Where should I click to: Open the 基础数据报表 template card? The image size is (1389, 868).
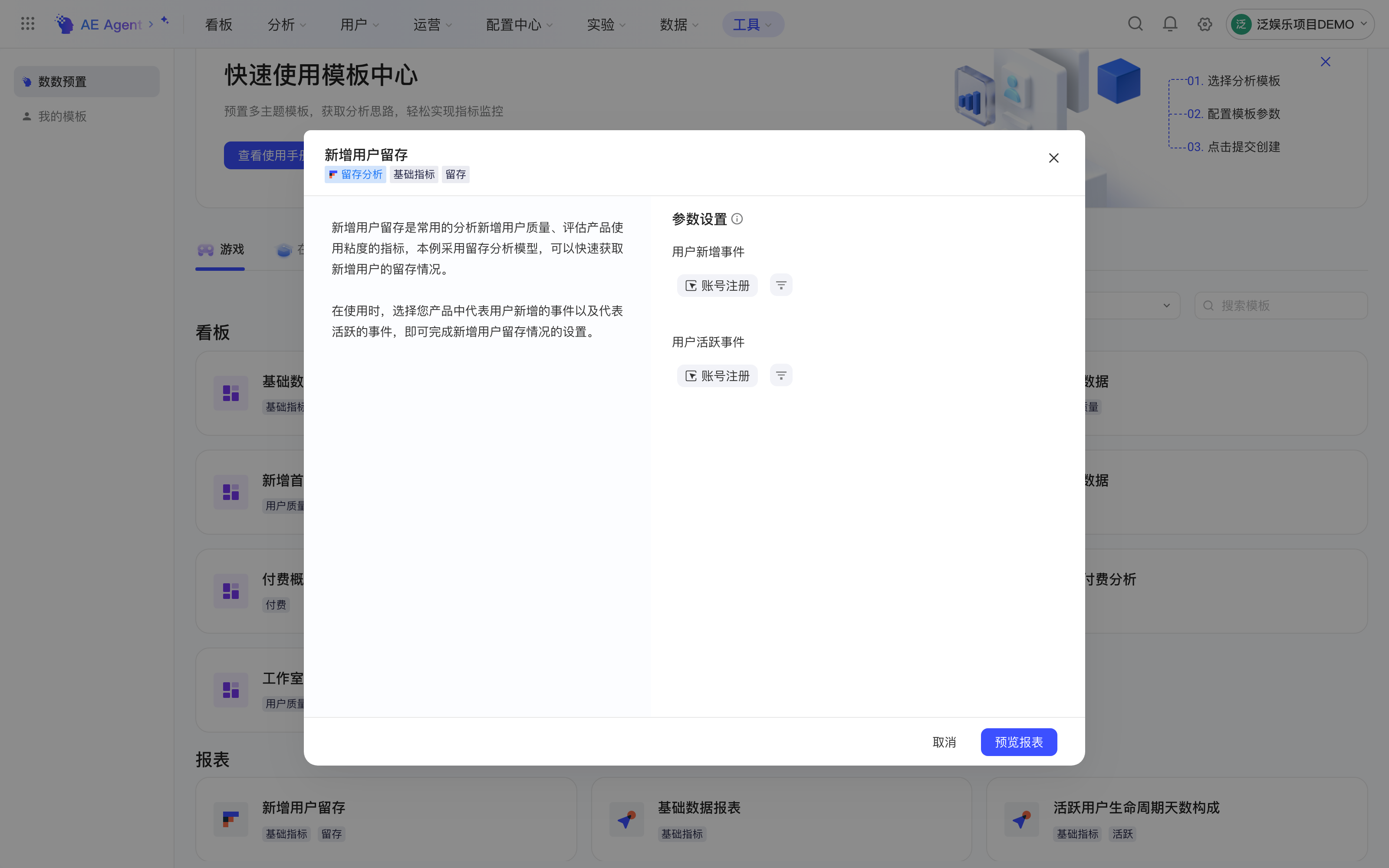tap(781, 819)
